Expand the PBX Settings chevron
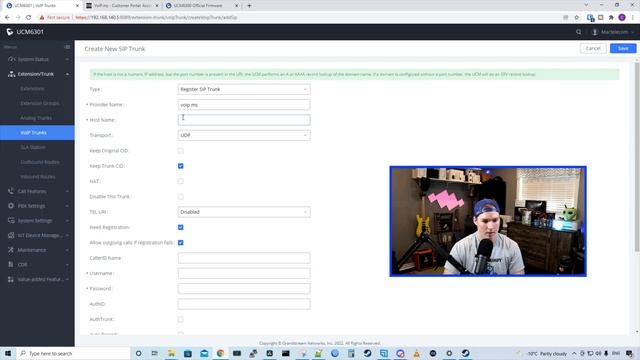640x360 pixels. point(67,206)
